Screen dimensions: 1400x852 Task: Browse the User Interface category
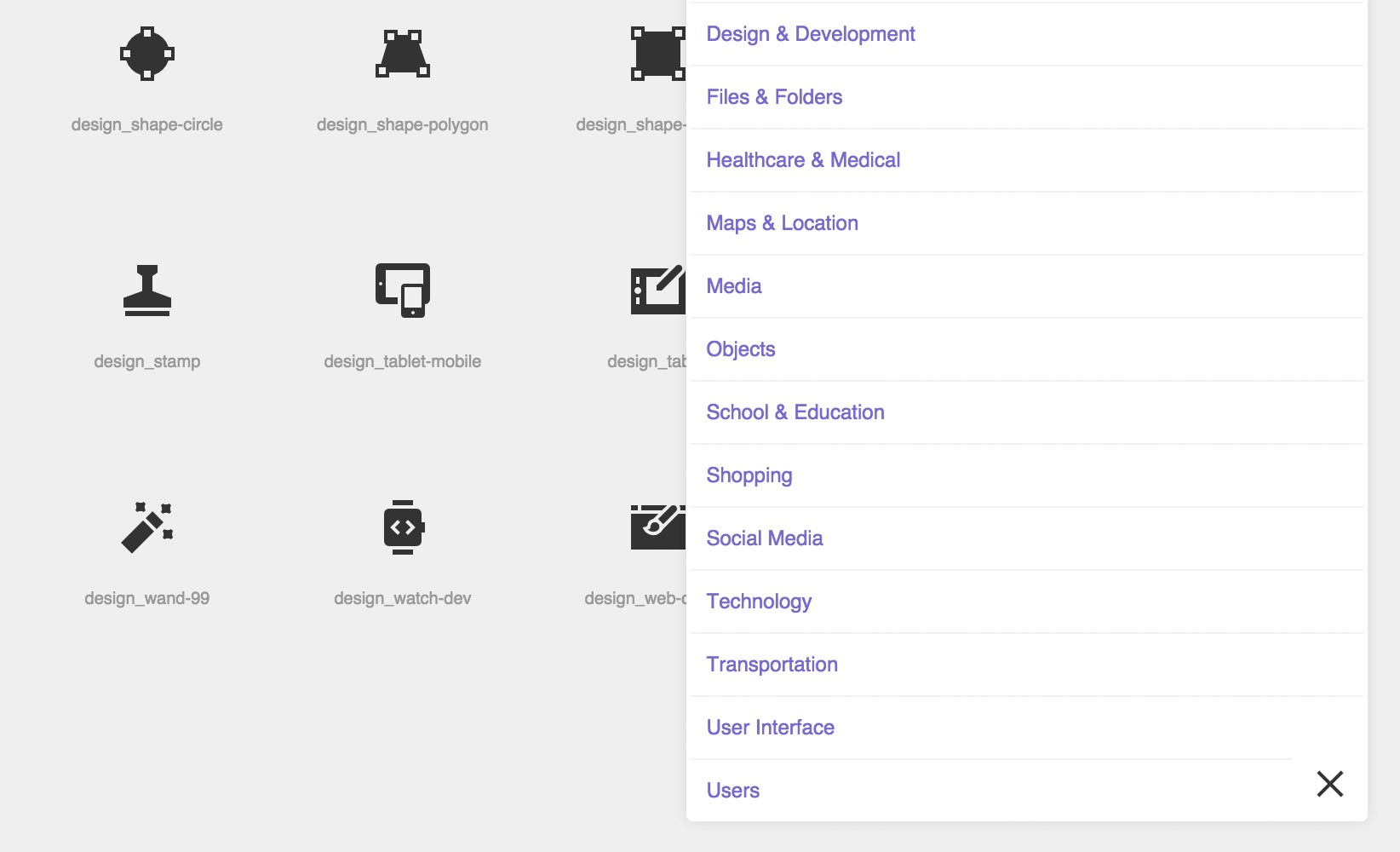(x=769, y=727)
